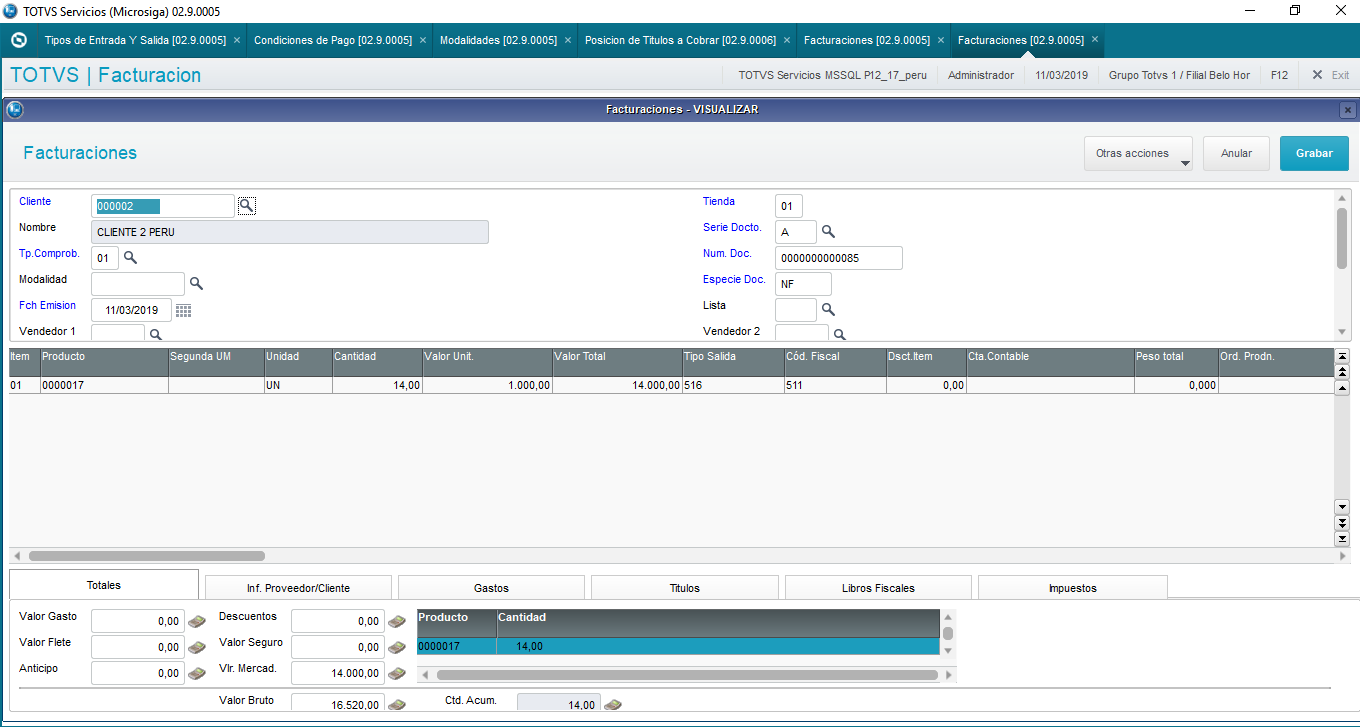
Task: Open the Lista lookup magnifier
Action: point(828,310)
